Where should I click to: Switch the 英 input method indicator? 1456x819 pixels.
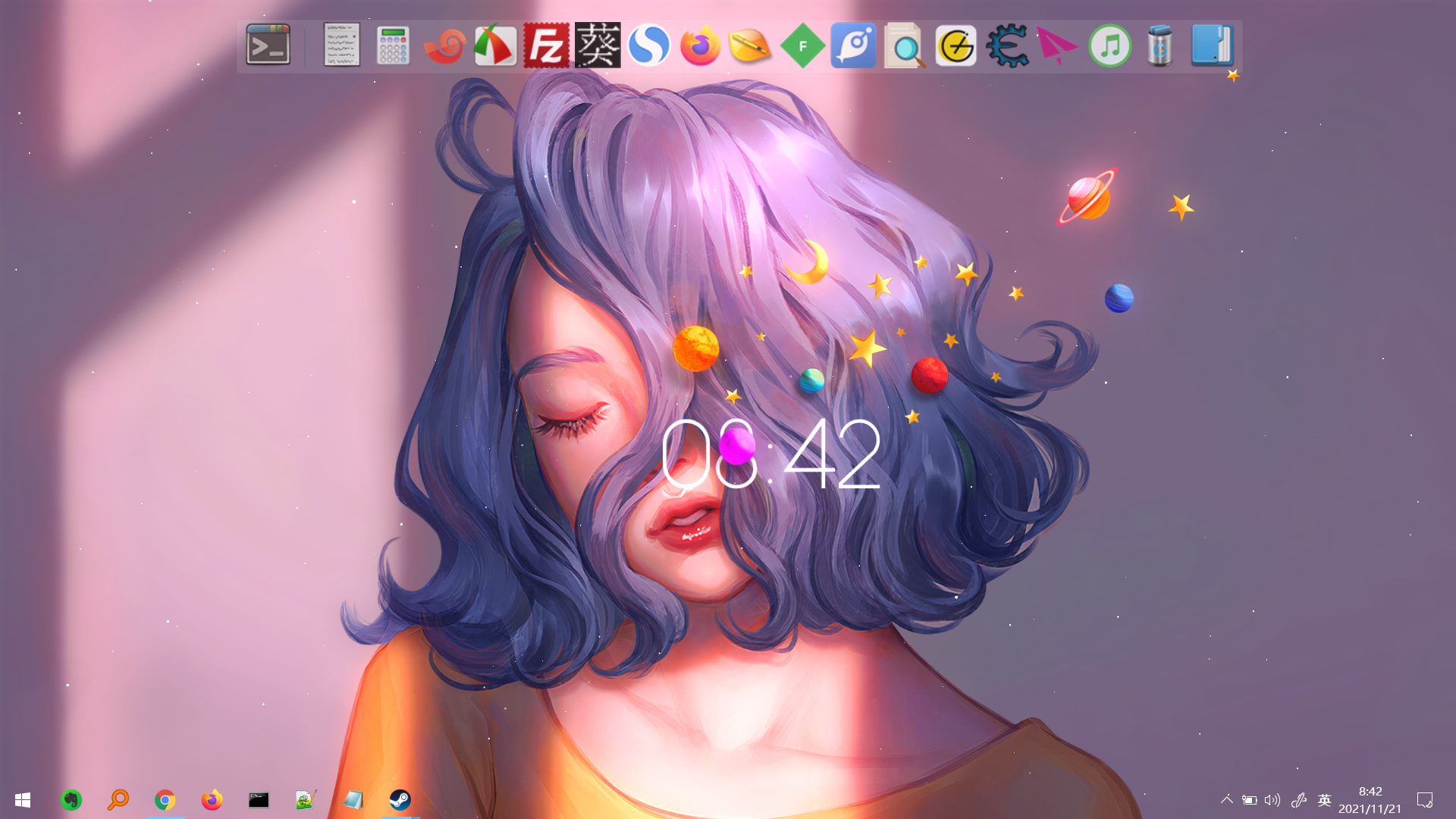pos(1324,800)
